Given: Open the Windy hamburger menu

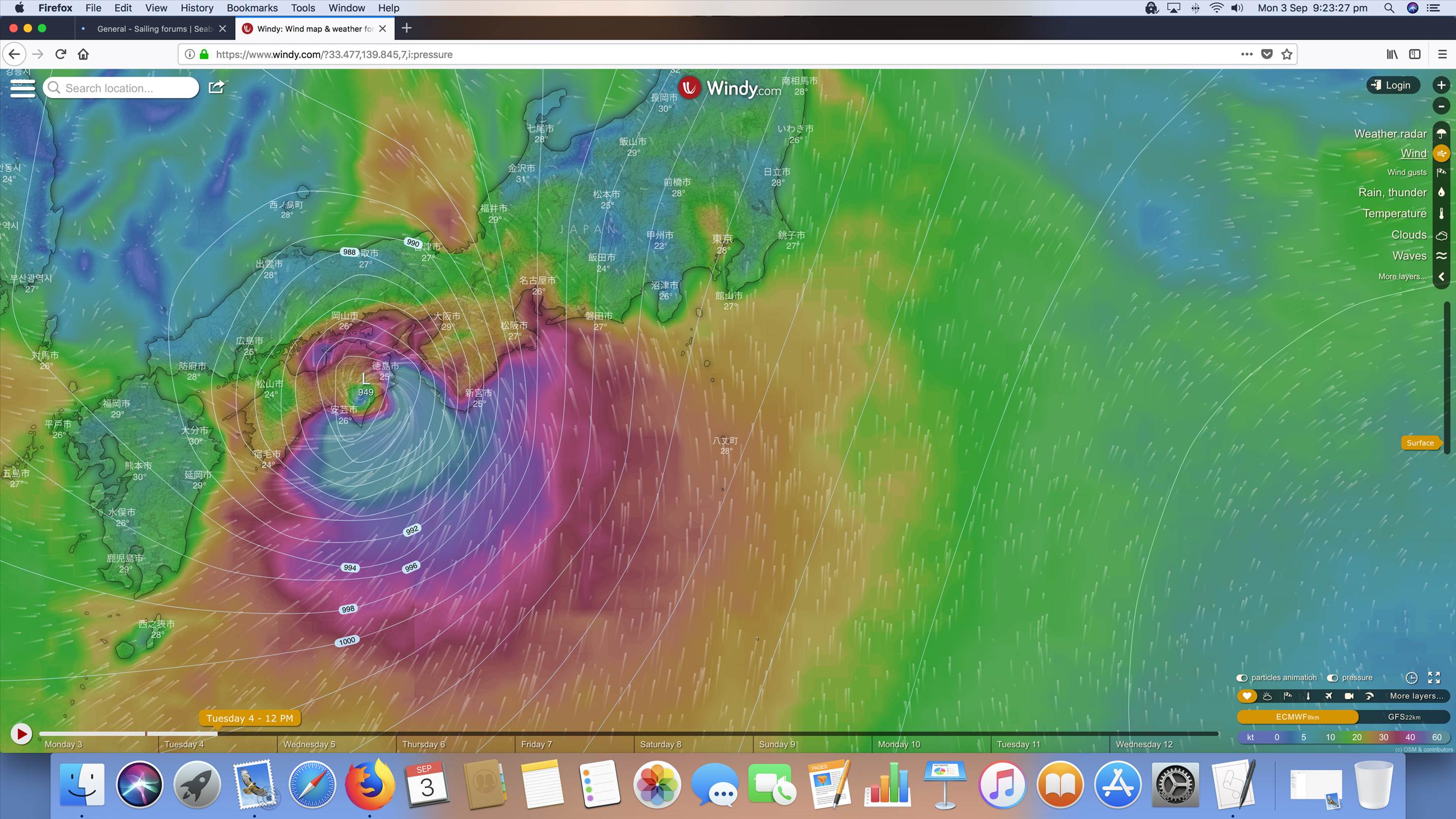Looking at the screenshot, I should point(23,88).
